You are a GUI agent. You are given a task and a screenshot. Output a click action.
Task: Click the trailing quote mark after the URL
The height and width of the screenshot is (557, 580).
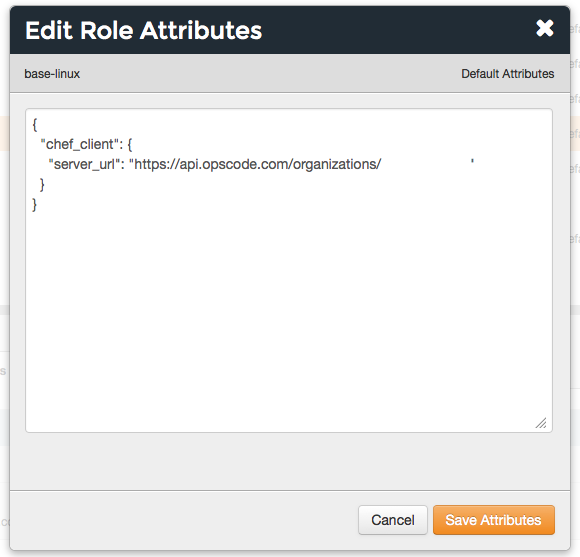pyautogui.click(x=472, y=161)
